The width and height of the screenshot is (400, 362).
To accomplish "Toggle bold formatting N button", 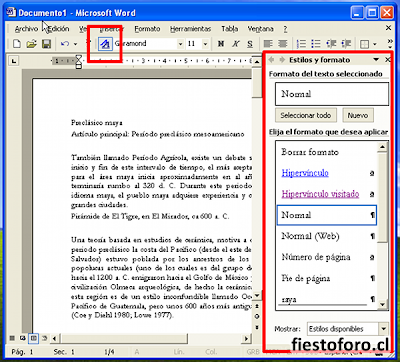I will coord(221,44).
